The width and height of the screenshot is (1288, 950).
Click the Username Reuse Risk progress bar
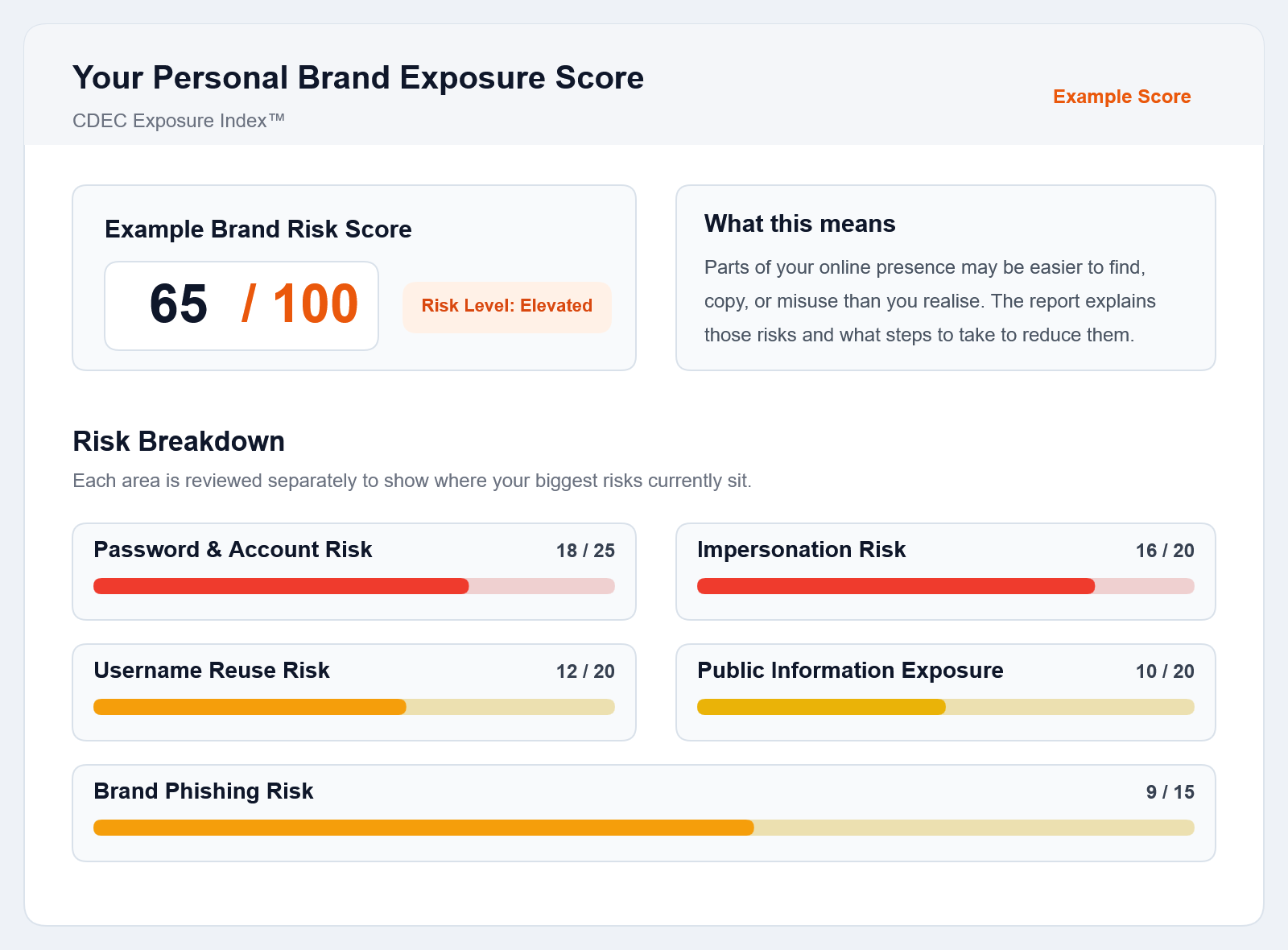[354, 707]
